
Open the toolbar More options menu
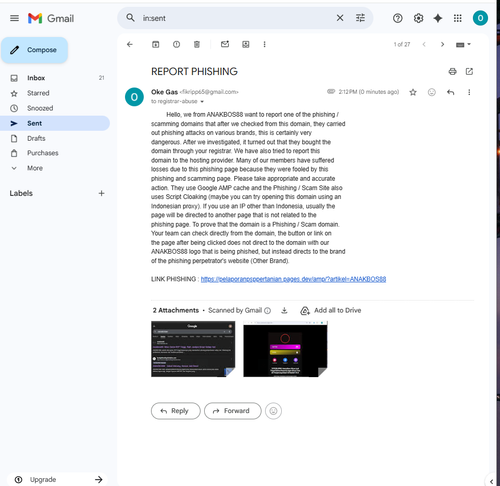tap(264, 44)
